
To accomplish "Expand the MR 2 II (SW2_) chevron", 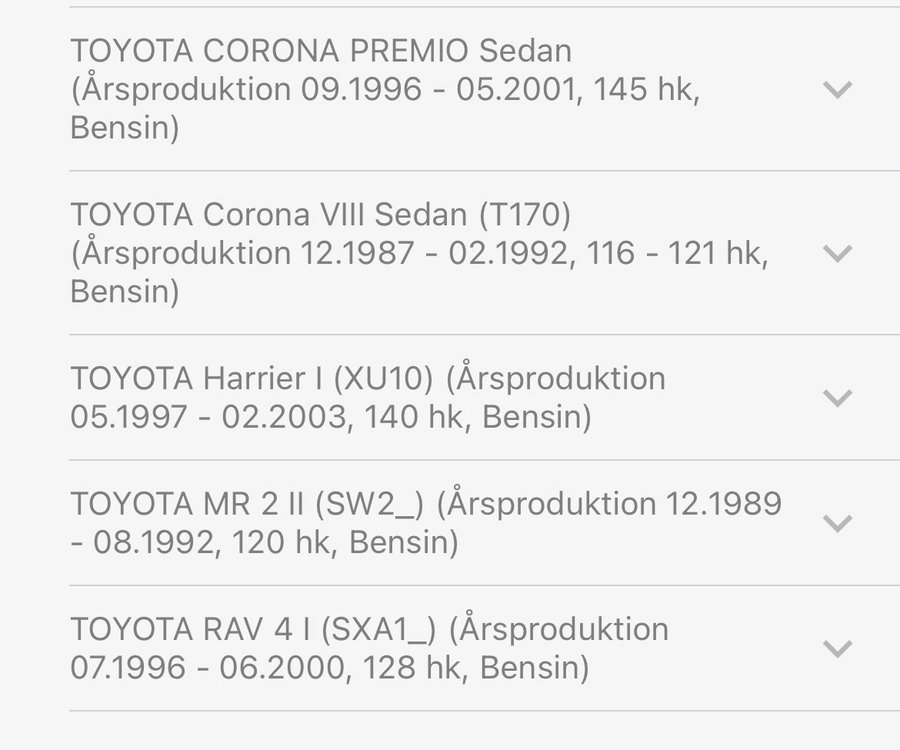I will tap(836, 523).
